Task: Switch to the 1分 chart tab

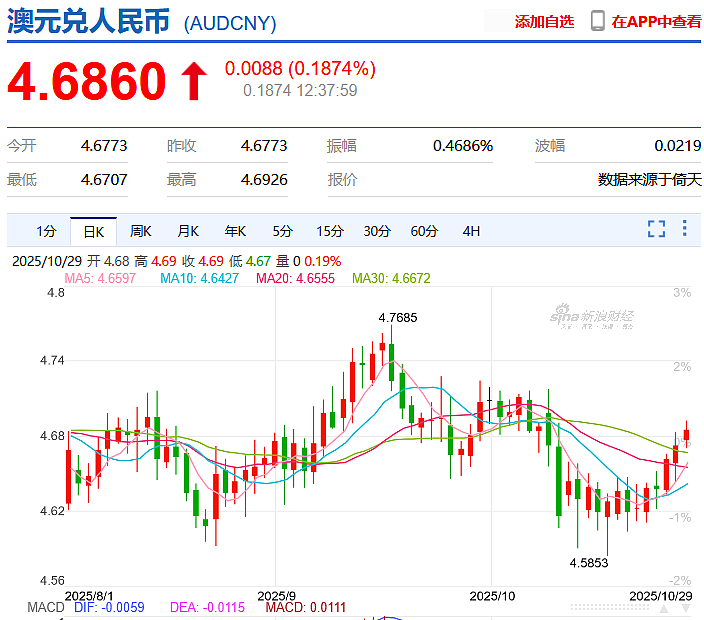Action: [x=46, y=231]
